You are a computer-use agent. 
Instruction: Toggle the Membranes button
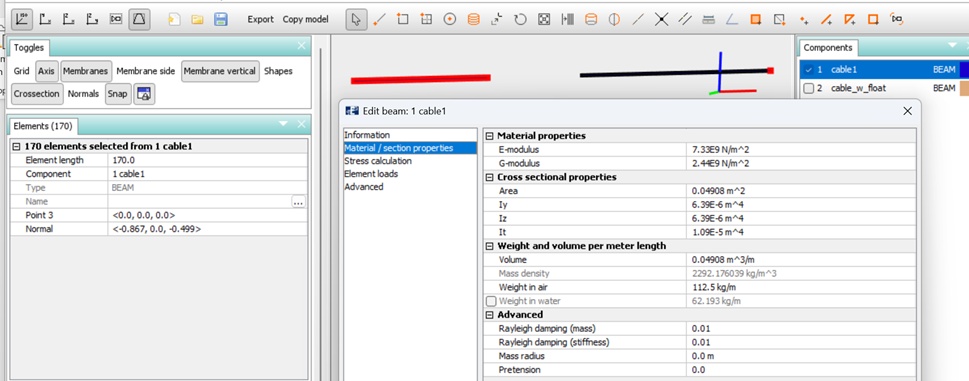point(87,71)
